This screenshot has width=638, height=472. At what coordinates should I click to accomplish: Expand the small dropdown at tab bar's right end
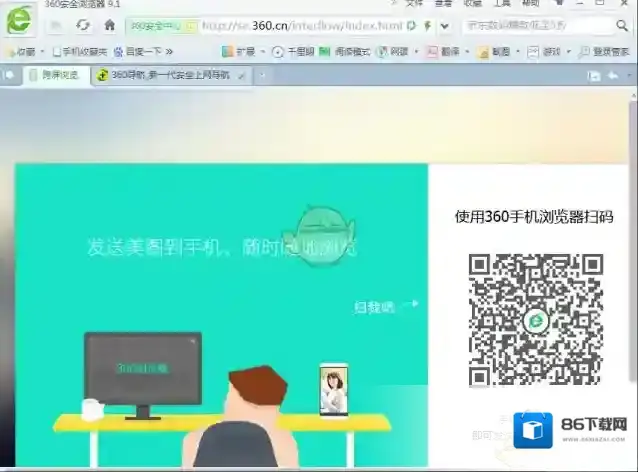(x=629, y=76)
